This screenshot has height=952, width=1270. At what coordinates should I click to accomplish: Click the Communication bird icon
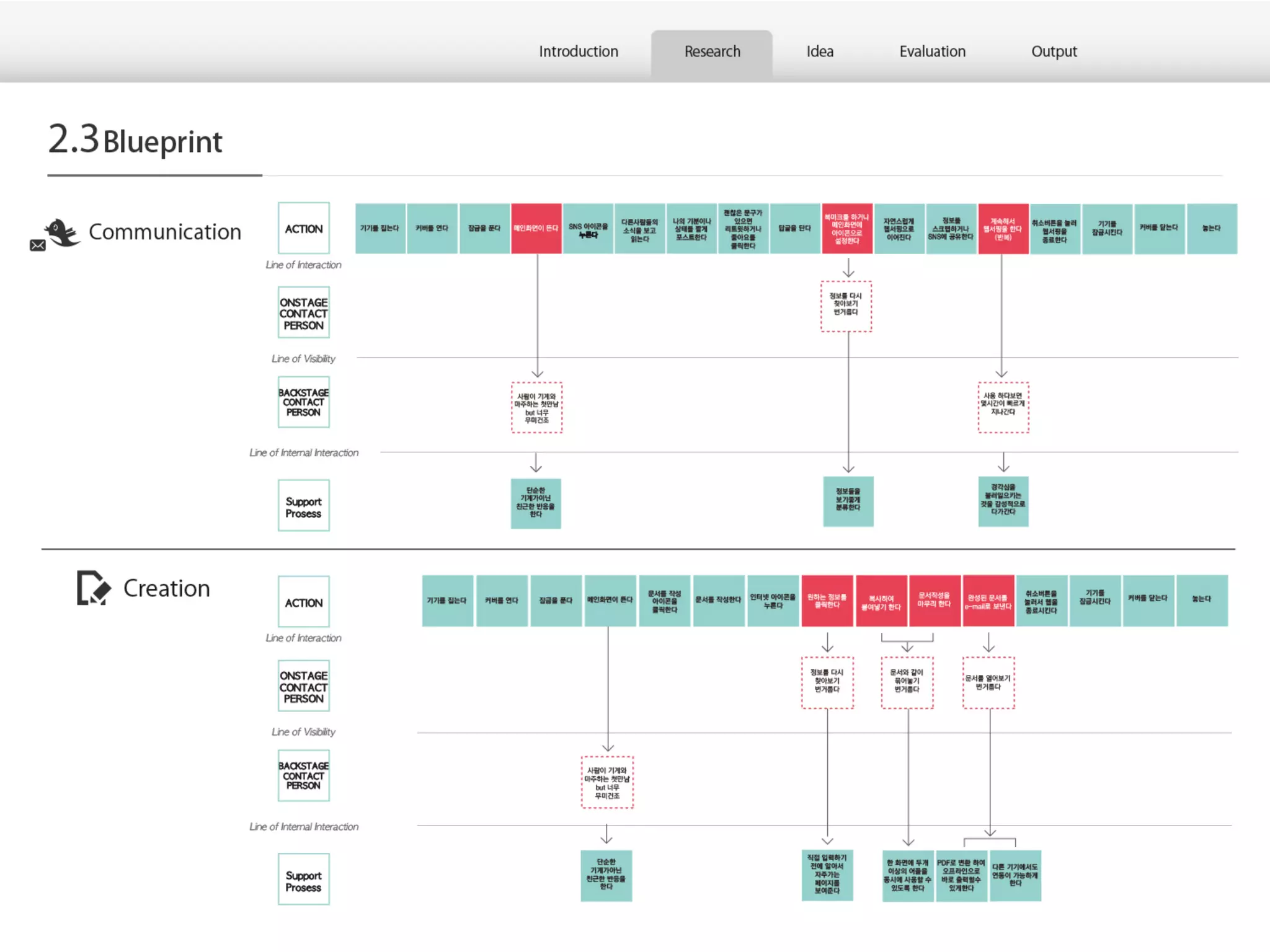click(63, 232)
